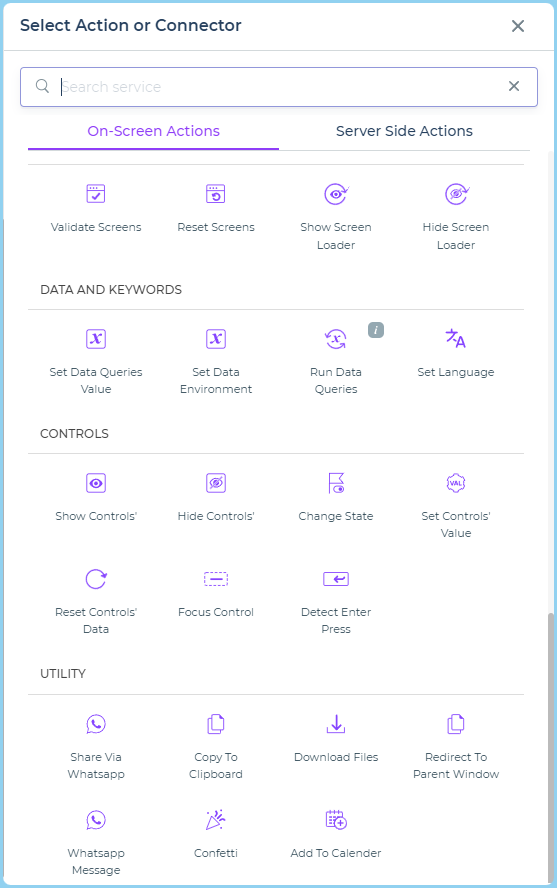The image size is (557, 888).
Task: Choose Set Data Queries Value icon
Action: (96, 339)
